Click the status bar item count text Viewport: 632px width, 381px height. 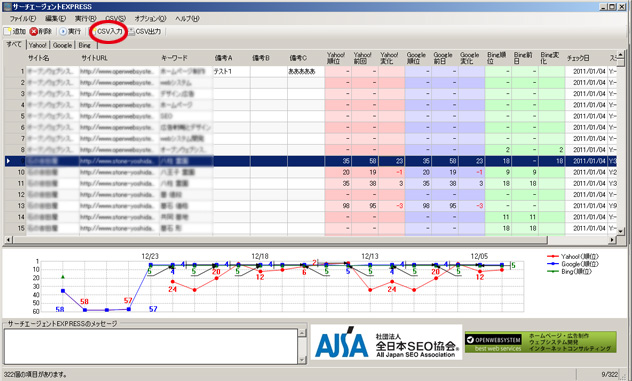pyautogui.click(x=35, y=375)
